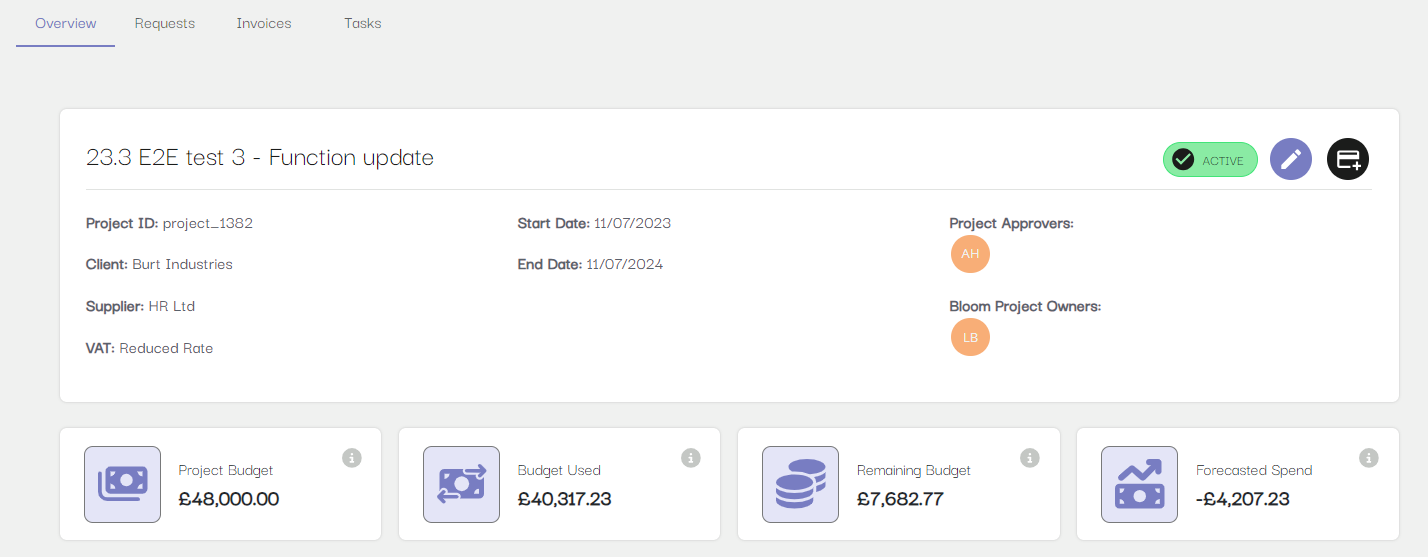
Task: Click the project title heading text
Action: pyautogui.click(x=260, y=158)
